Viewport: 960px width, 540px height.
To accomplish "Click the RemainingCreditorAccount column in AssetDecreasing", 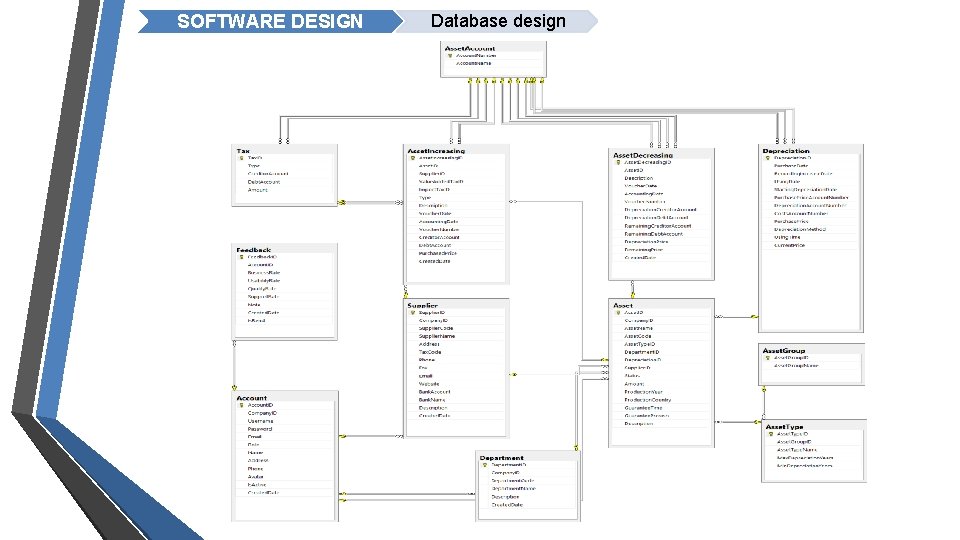I will (658, 226).
